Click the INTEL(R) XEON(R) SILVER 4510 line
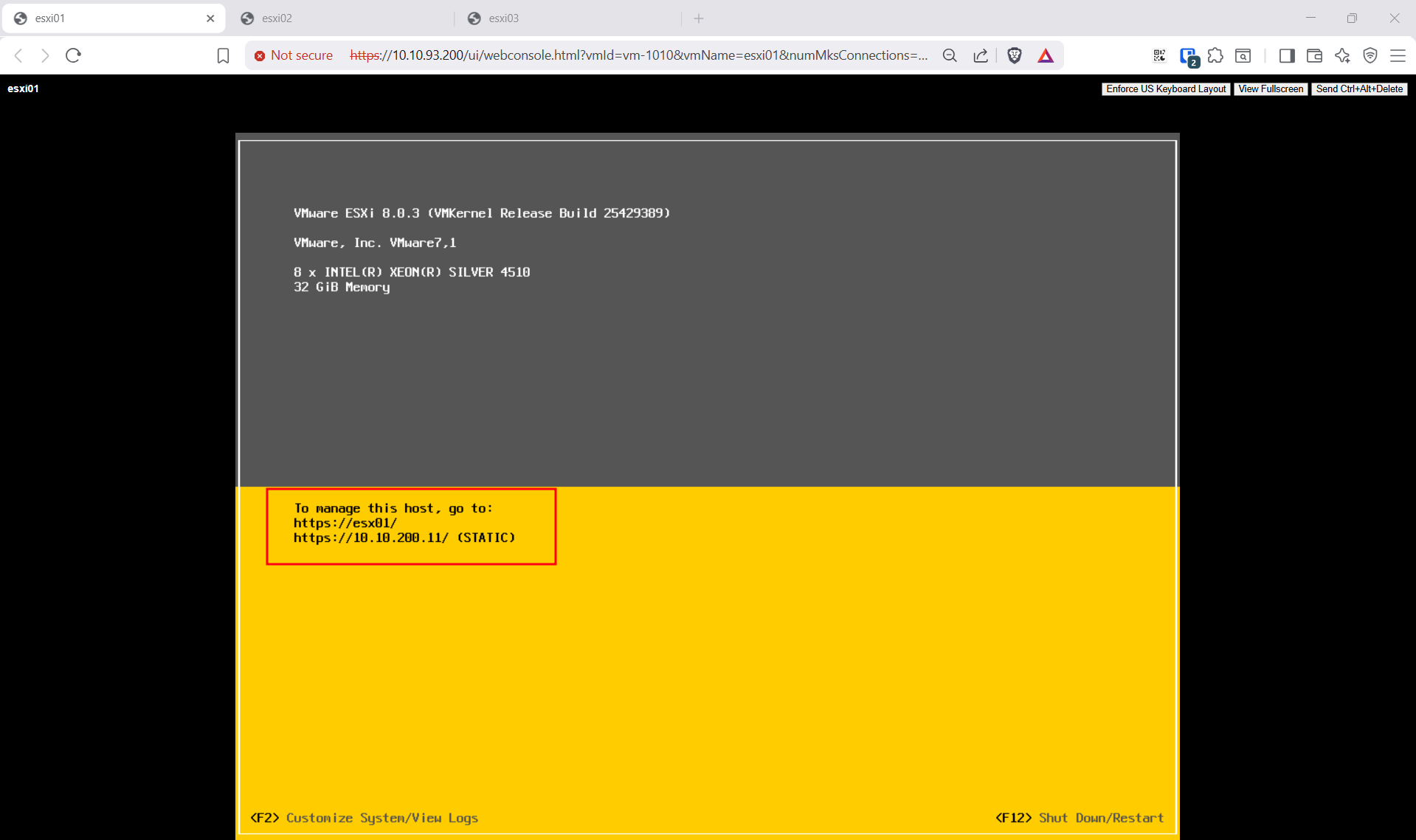The height and width of the screenshot is (840, 1416). 412,272
